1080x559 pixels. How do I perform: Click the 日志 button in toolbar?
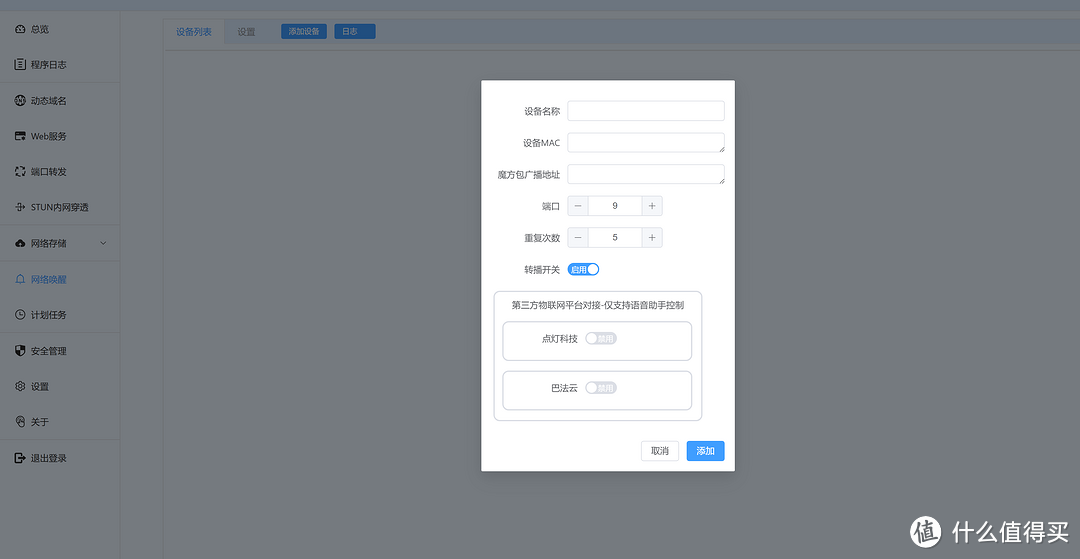coord(355,32)
